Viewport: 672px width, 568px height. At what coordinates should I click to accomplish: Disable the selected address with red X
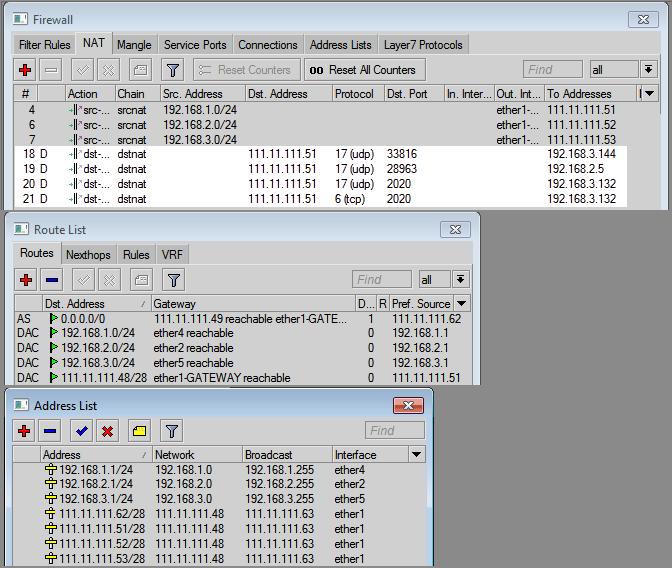coord(108,431)
